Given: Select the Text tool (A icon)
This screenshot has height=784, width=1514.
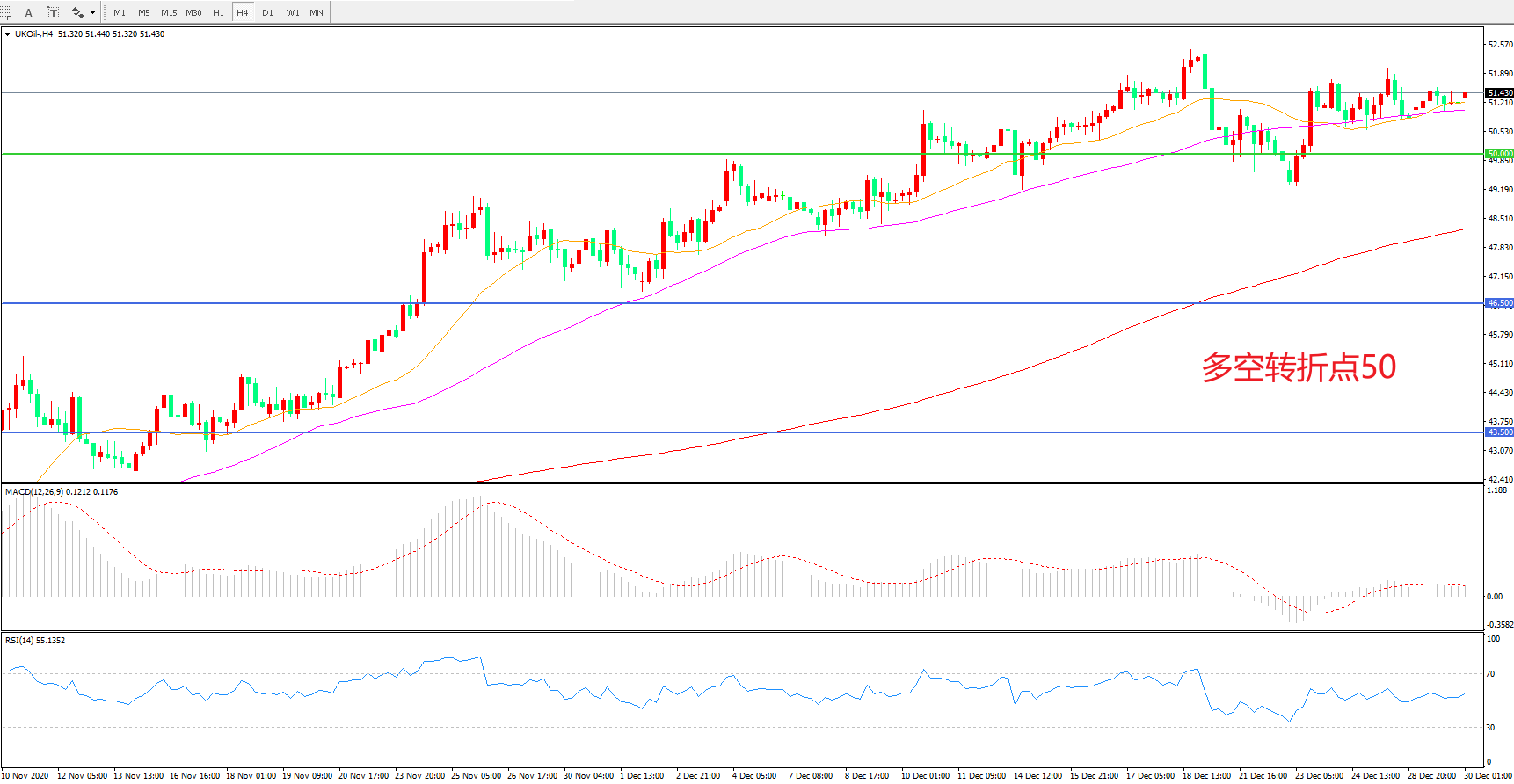Looking at the screenshot, I should pyautogui.click(x=28, y=12).
